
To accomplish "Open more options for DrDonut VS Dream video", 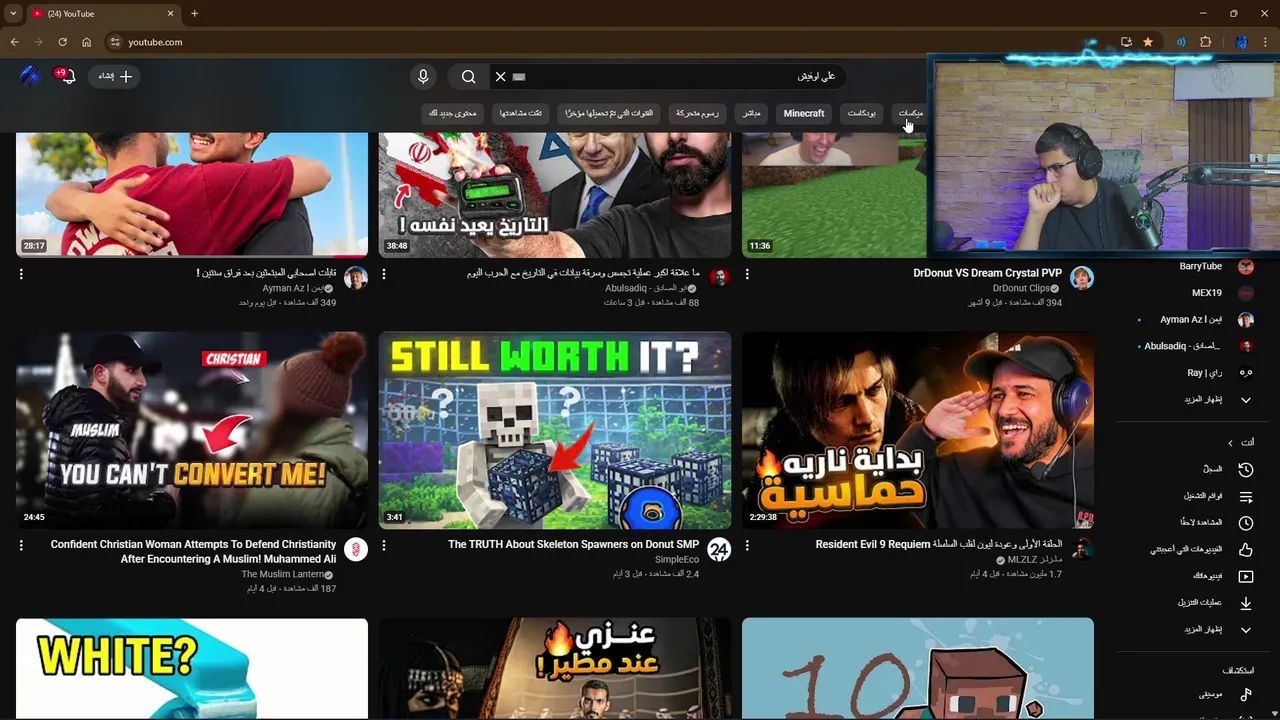I will (747, 274).
